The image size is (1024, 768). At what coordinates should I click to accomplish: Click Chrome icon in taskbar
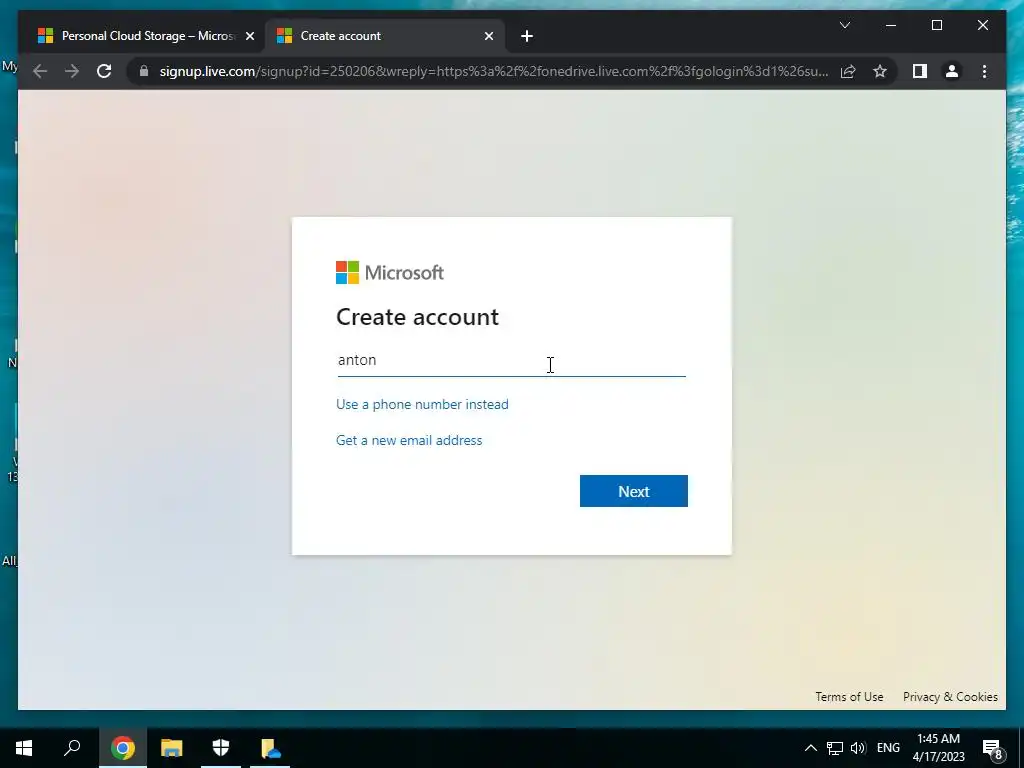coord(123,748)
